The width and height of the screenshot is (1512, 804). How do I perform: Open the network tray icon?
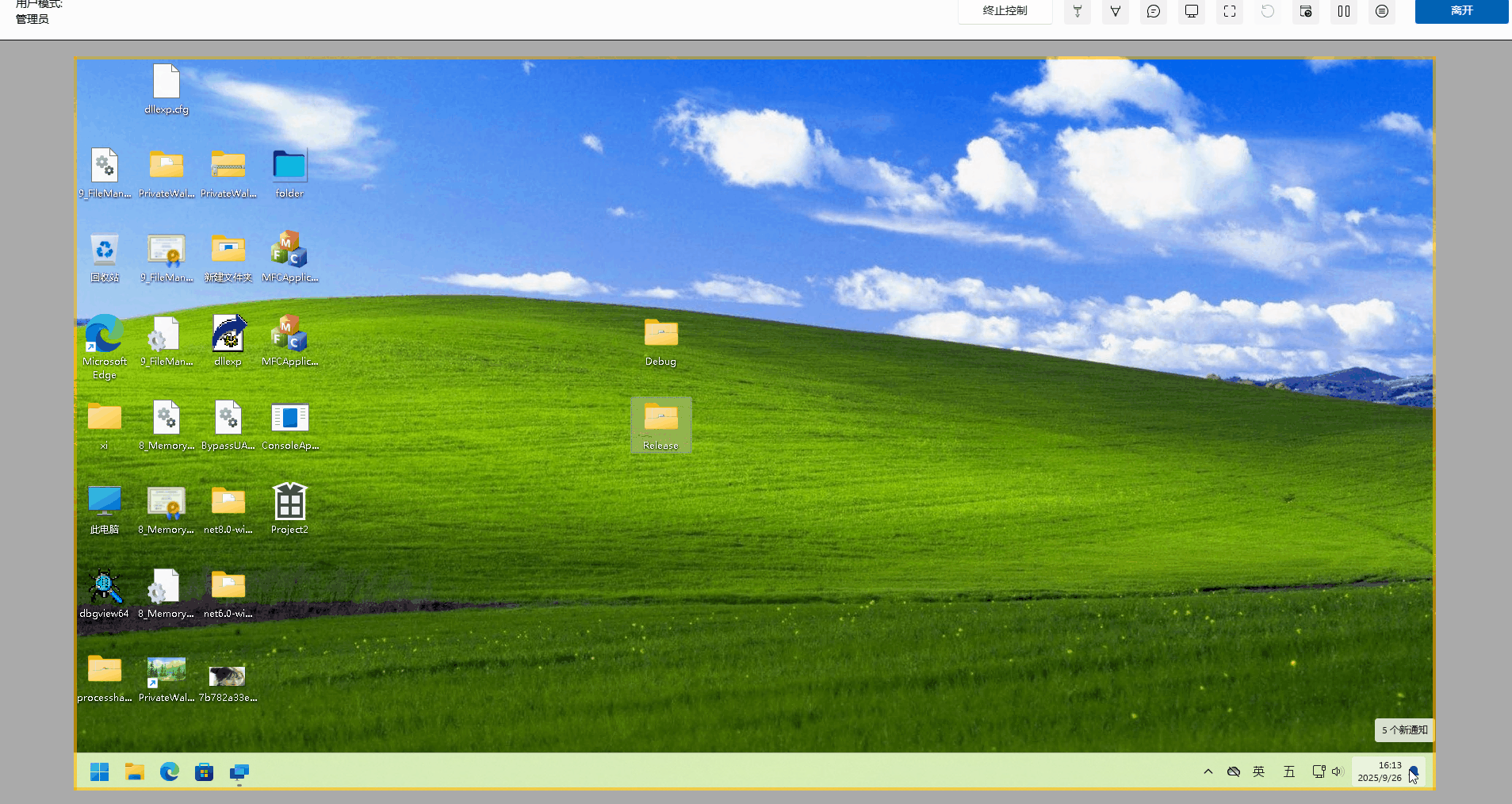pyautogui.click(x=1319, y=771)
